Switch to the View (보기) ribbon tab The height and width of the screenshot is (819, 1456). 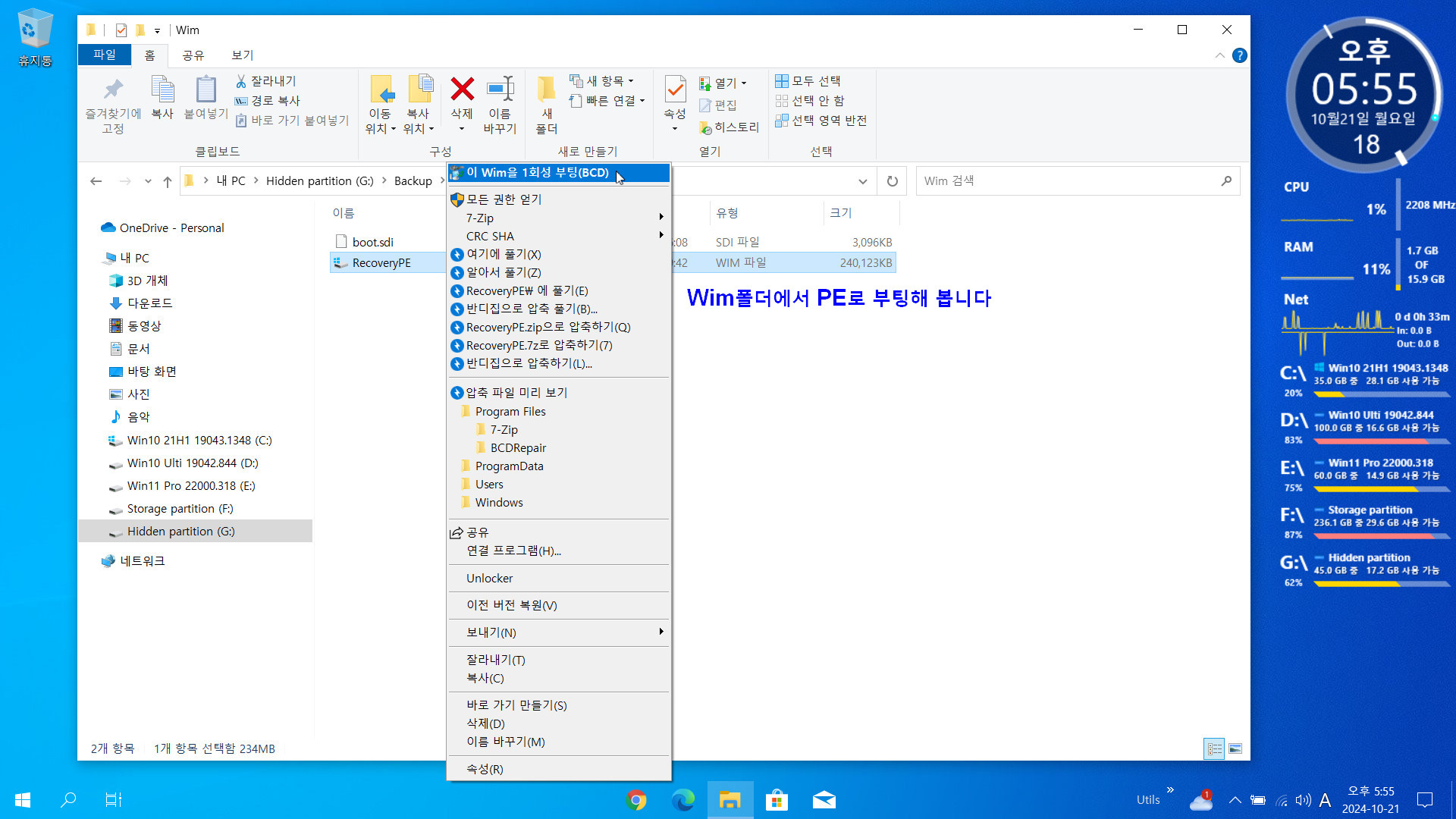click(x=243, y=55)
